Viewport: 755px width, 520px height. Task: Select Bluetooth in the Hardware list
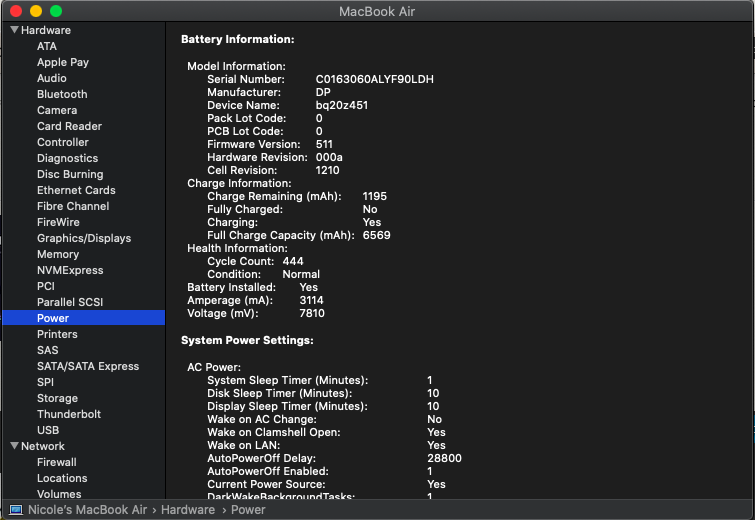click(x=62, y=94)
